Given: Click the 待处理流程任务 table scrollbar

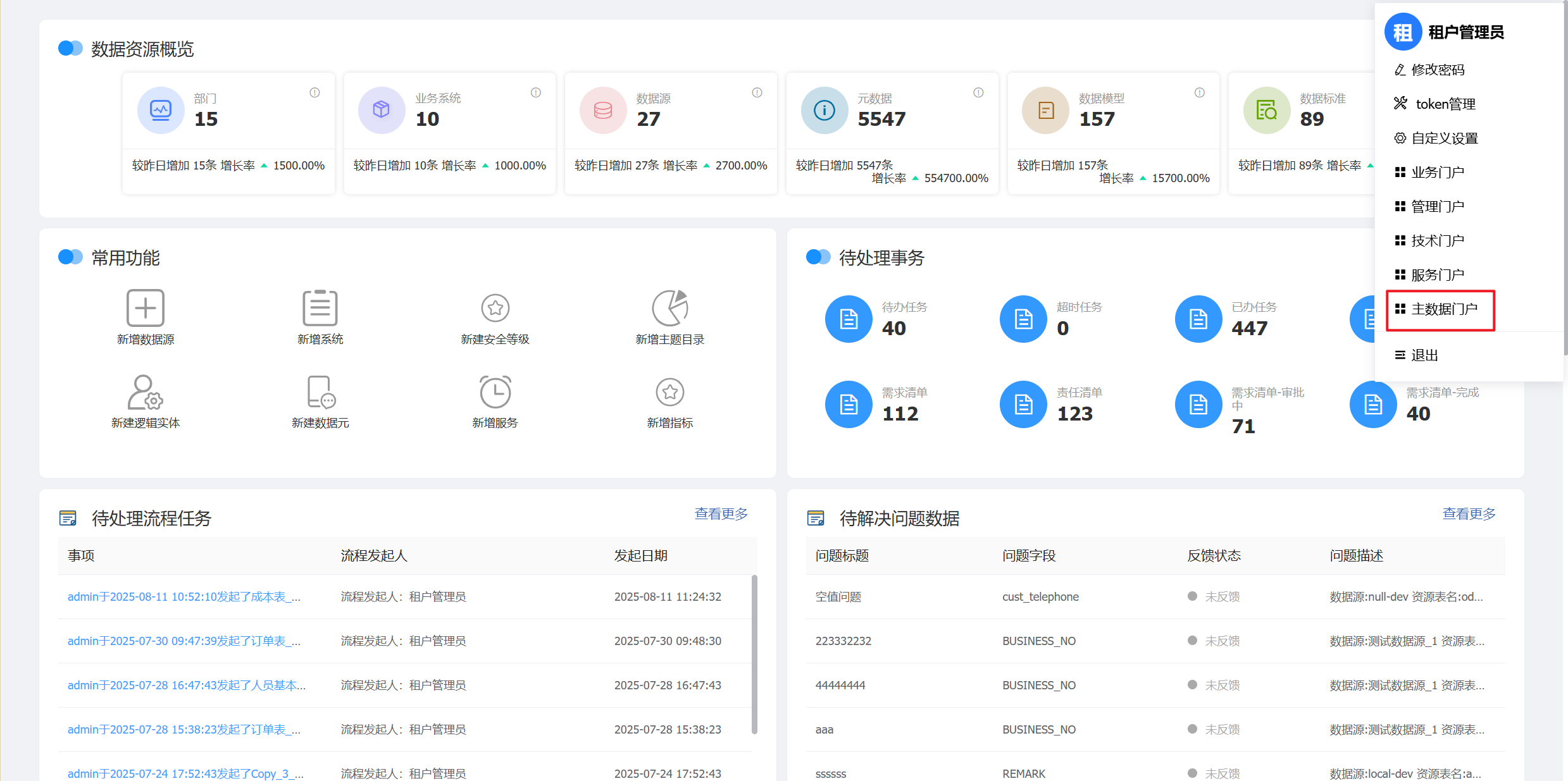Looking at the screenshot, I should pyautogui.click(x=754, y=654).
